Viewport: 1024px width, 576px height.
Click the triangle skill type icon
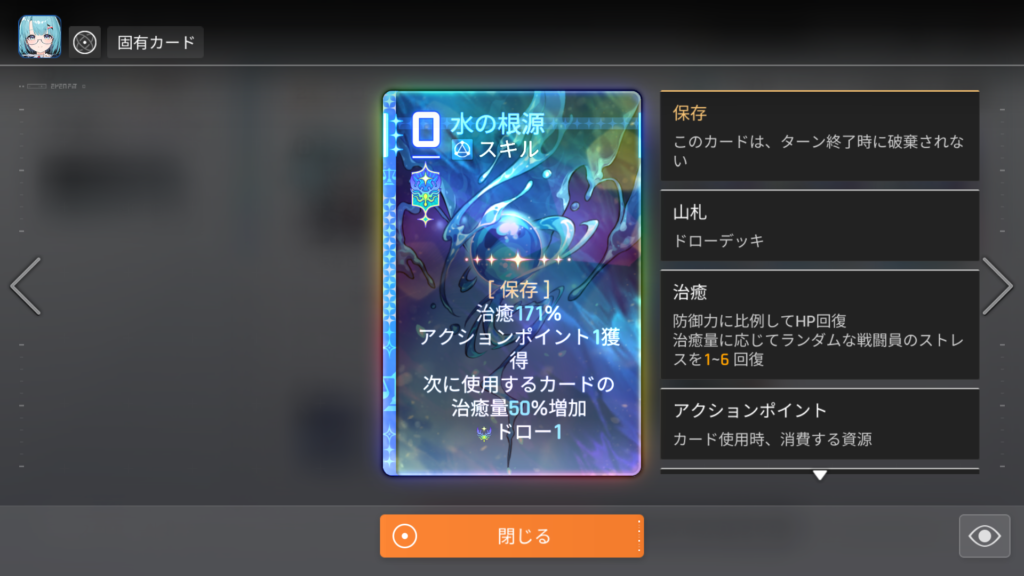pyautogui.click(x=462, y=150)
